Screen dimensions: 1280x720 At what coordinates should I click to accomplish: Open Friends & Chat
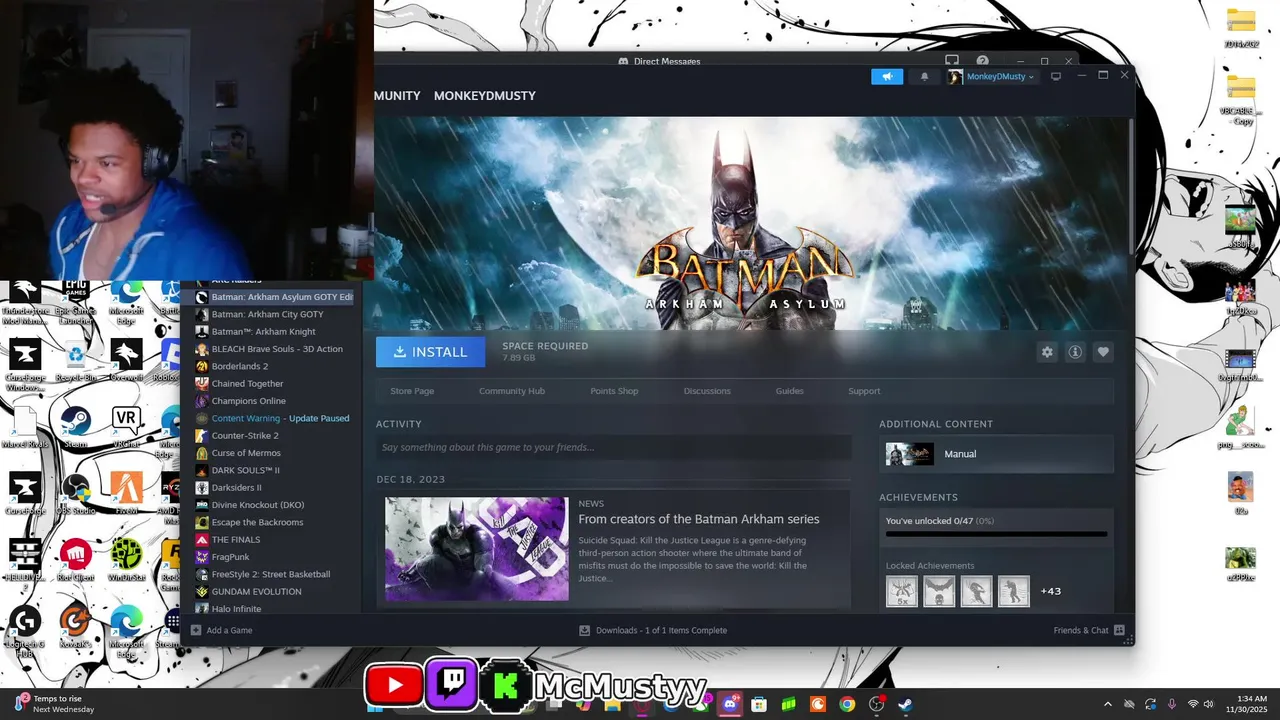[x=1089, y=630]
